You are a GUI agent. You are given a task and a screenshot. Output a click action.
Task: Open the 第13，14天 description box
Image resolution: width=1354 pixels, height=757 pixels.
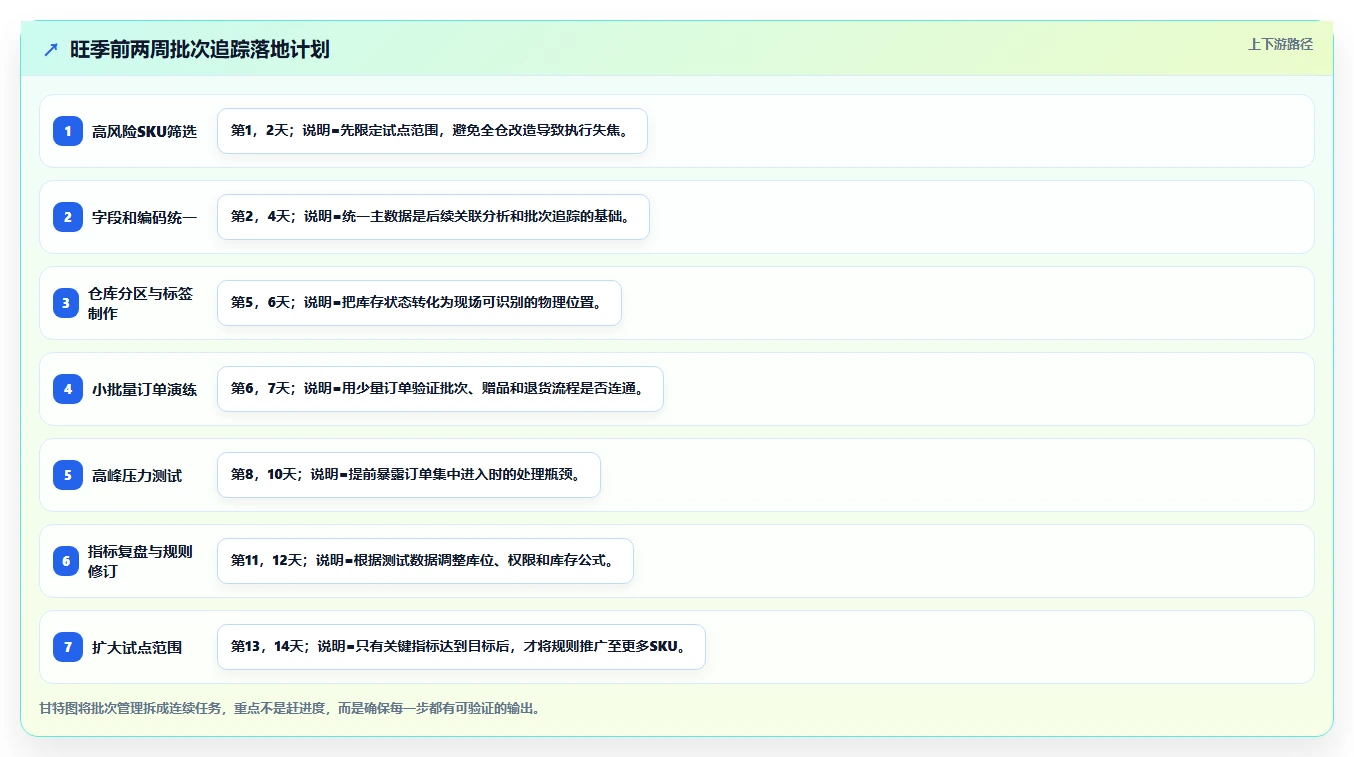pyautogui.click(x=461, y=647)
